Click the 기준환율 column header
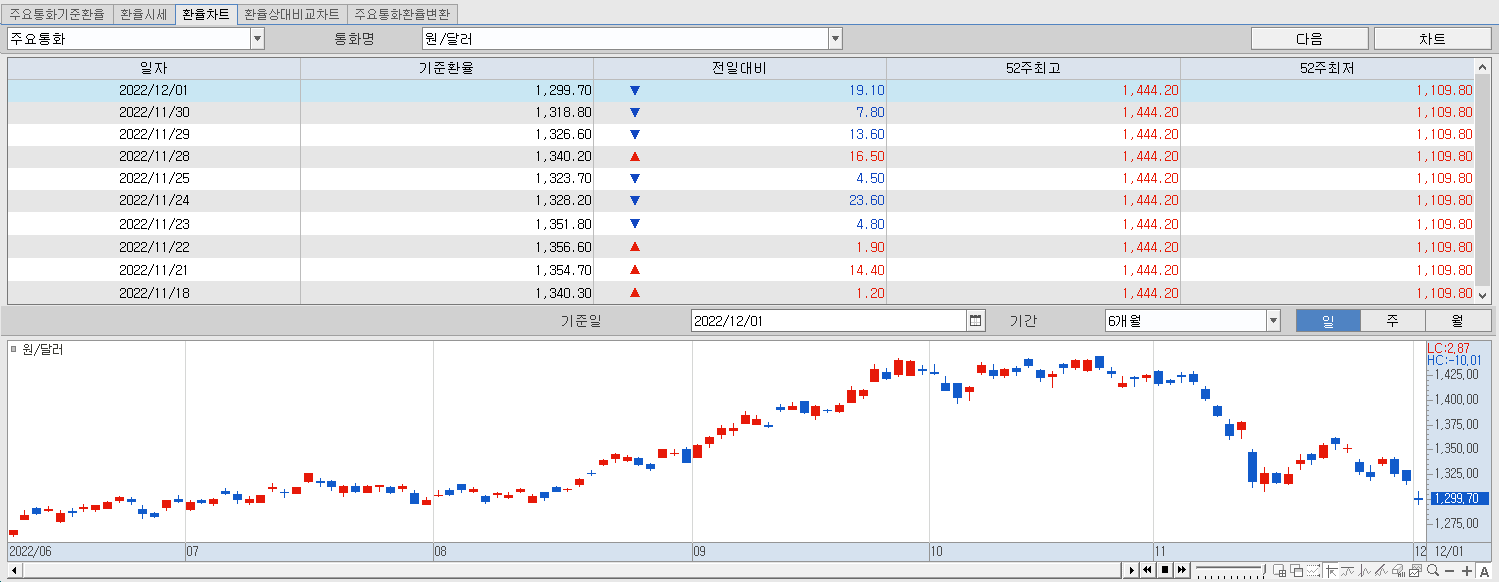 click(447, 68)
